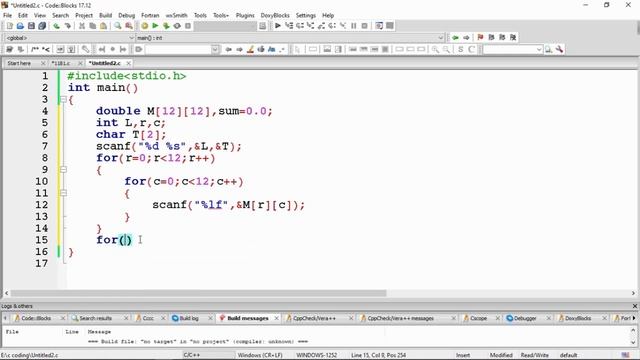Screen dimensions: 640x360
Task: Close the Logs & others panel
Action: (635, 306)
